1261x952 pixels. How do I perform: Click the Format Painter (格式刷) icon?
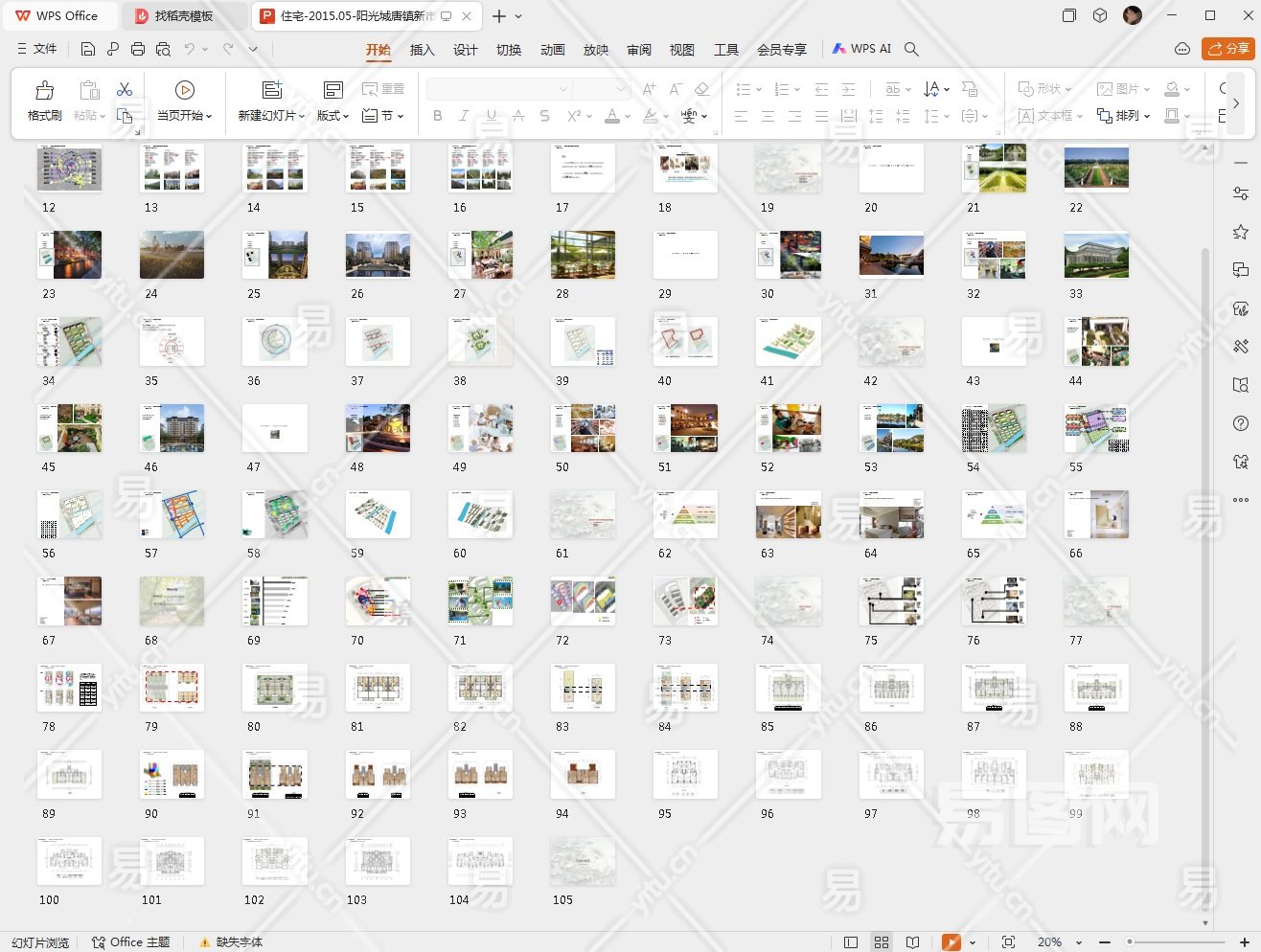44,91
